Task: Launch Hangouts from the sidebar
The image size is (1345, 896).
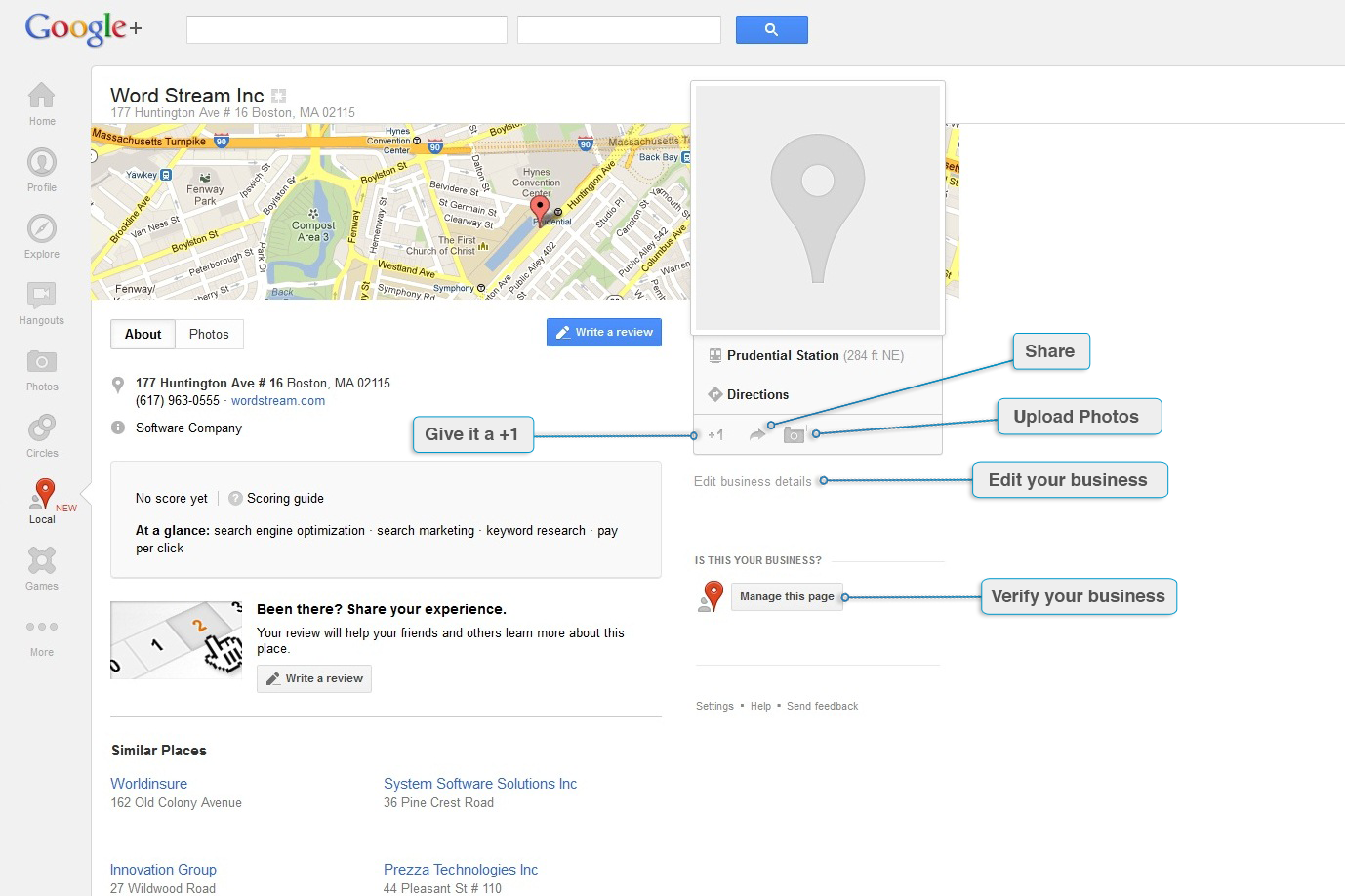Action: [41, 295]
